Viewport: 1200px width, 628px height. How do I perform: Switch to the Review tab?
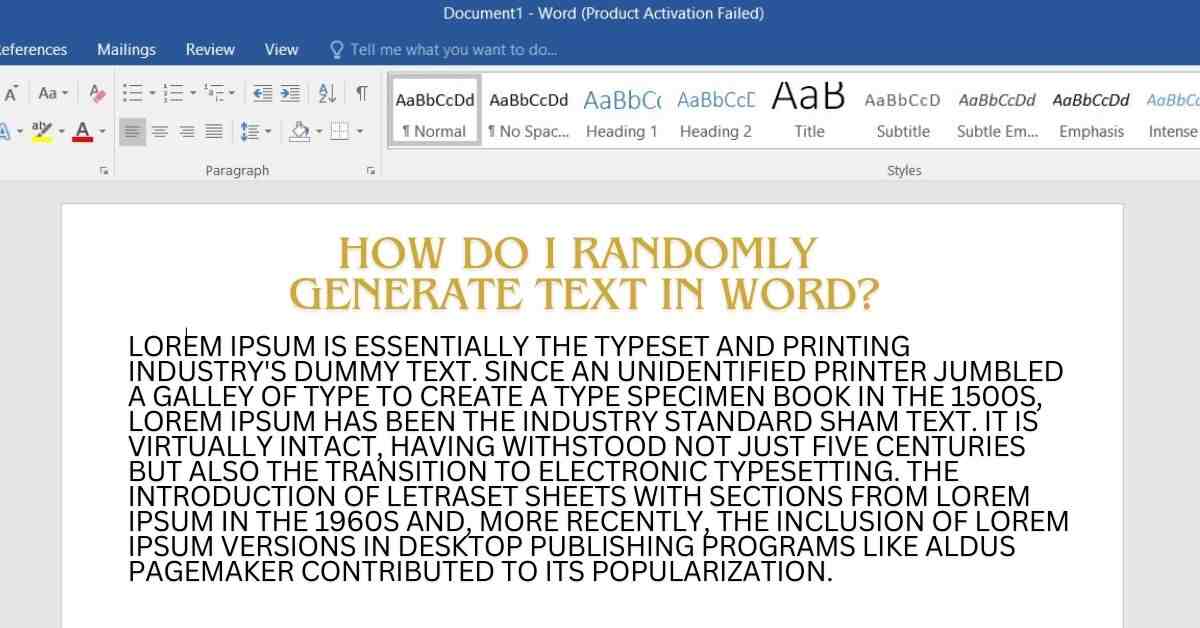point(210,49)
